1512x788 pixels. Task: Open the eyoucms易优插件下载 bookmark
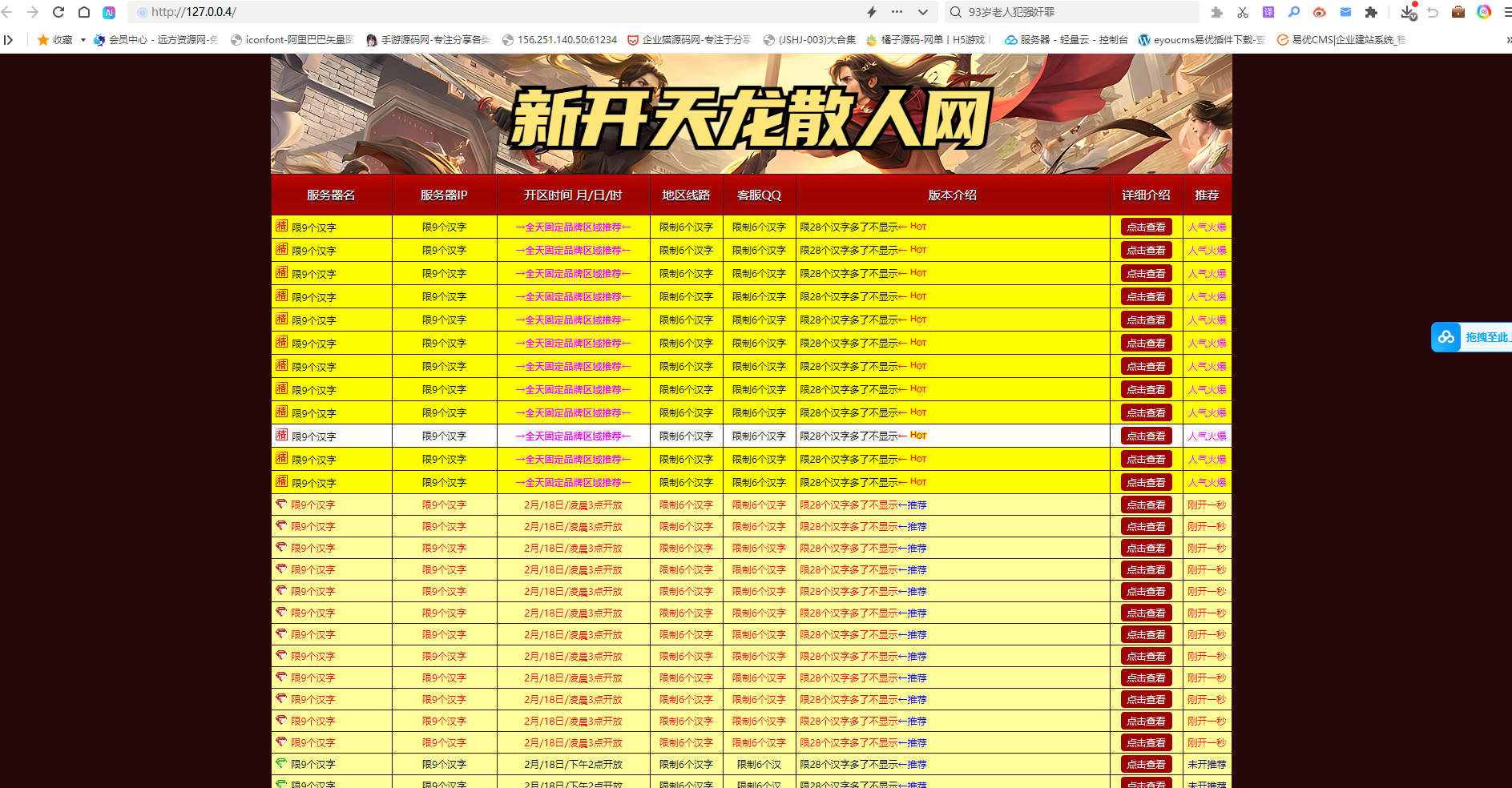coord(1201,39)
